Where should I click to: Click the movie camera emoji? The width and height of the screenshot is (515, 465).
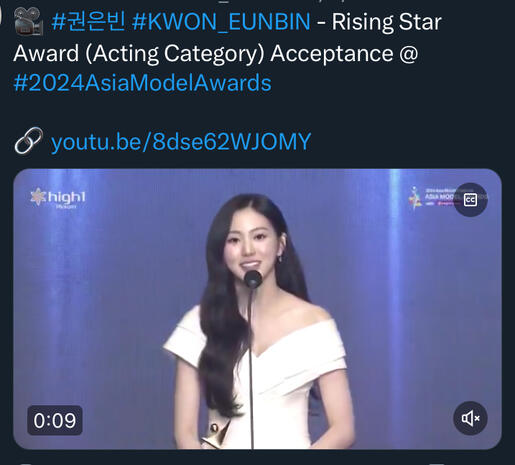pyautogui.click(x=29, y=22)
